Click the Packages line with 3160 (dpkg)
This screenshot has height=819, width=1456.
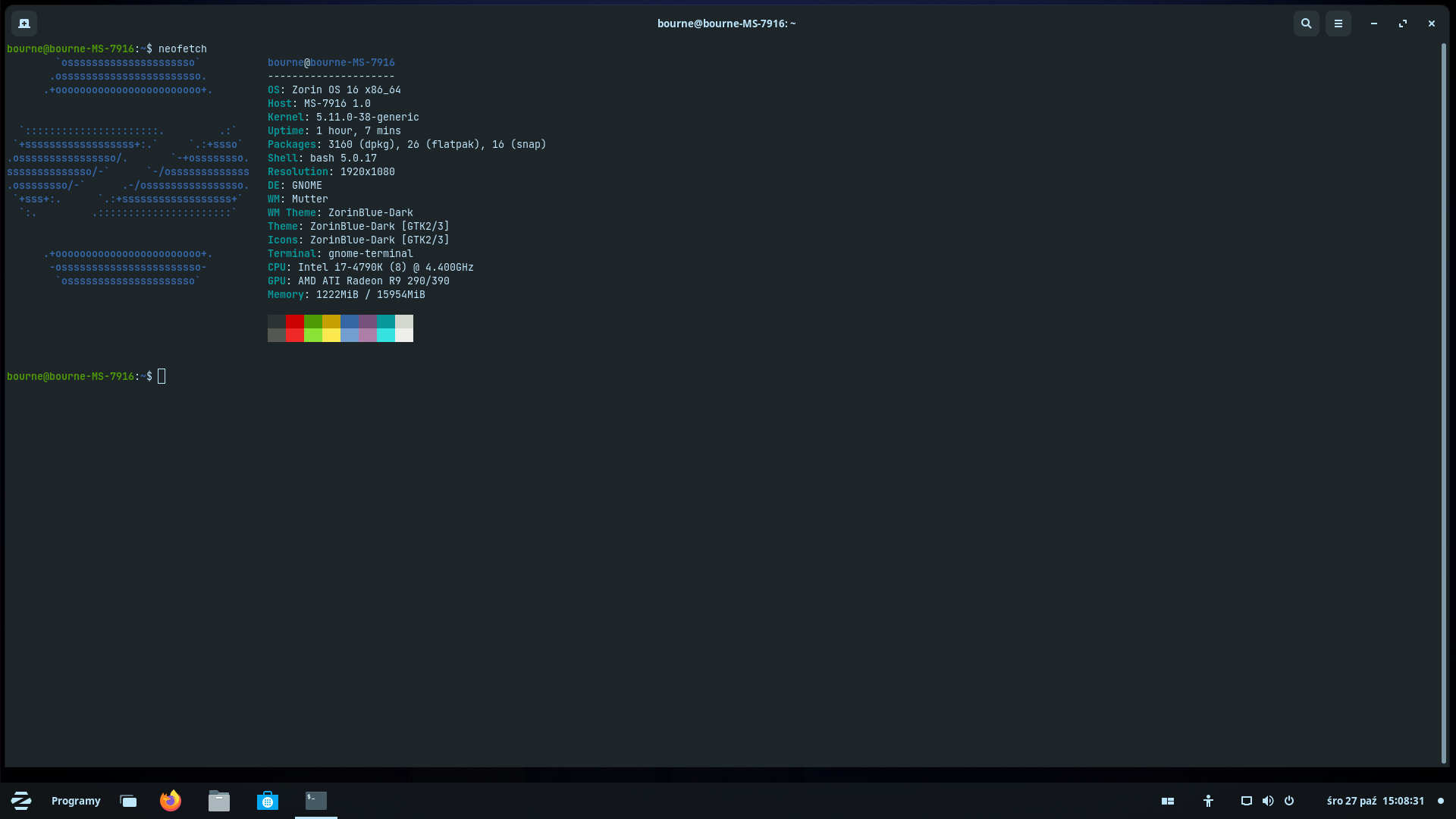(x=407, y=144)
